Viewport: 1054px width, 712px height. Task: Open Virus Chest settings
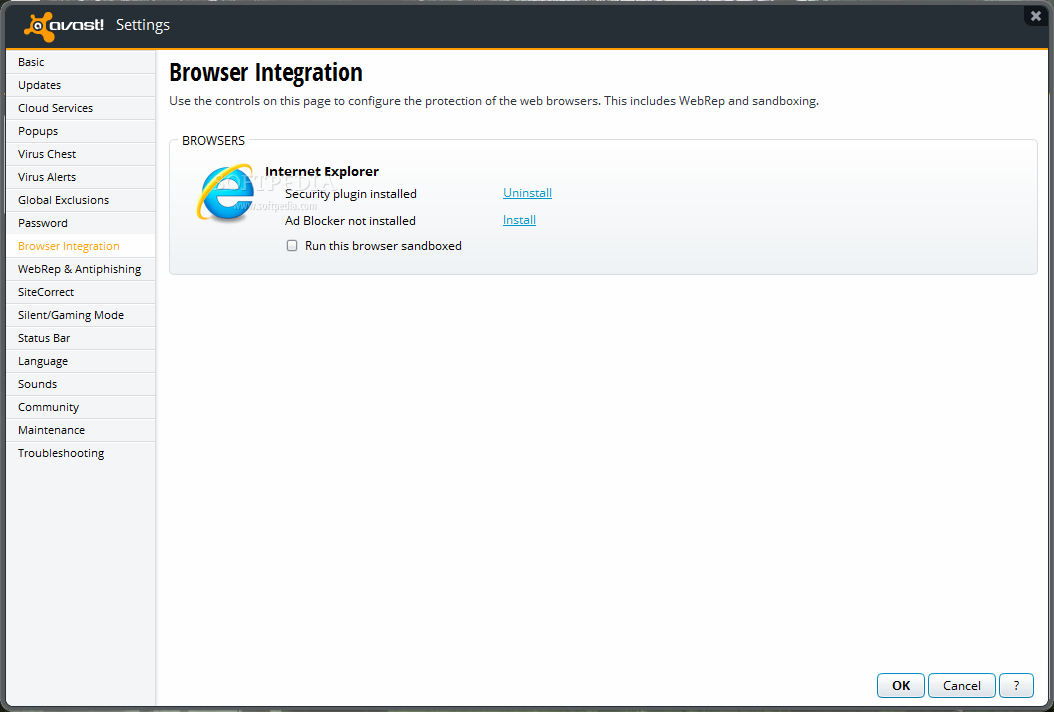coord(81,154)
